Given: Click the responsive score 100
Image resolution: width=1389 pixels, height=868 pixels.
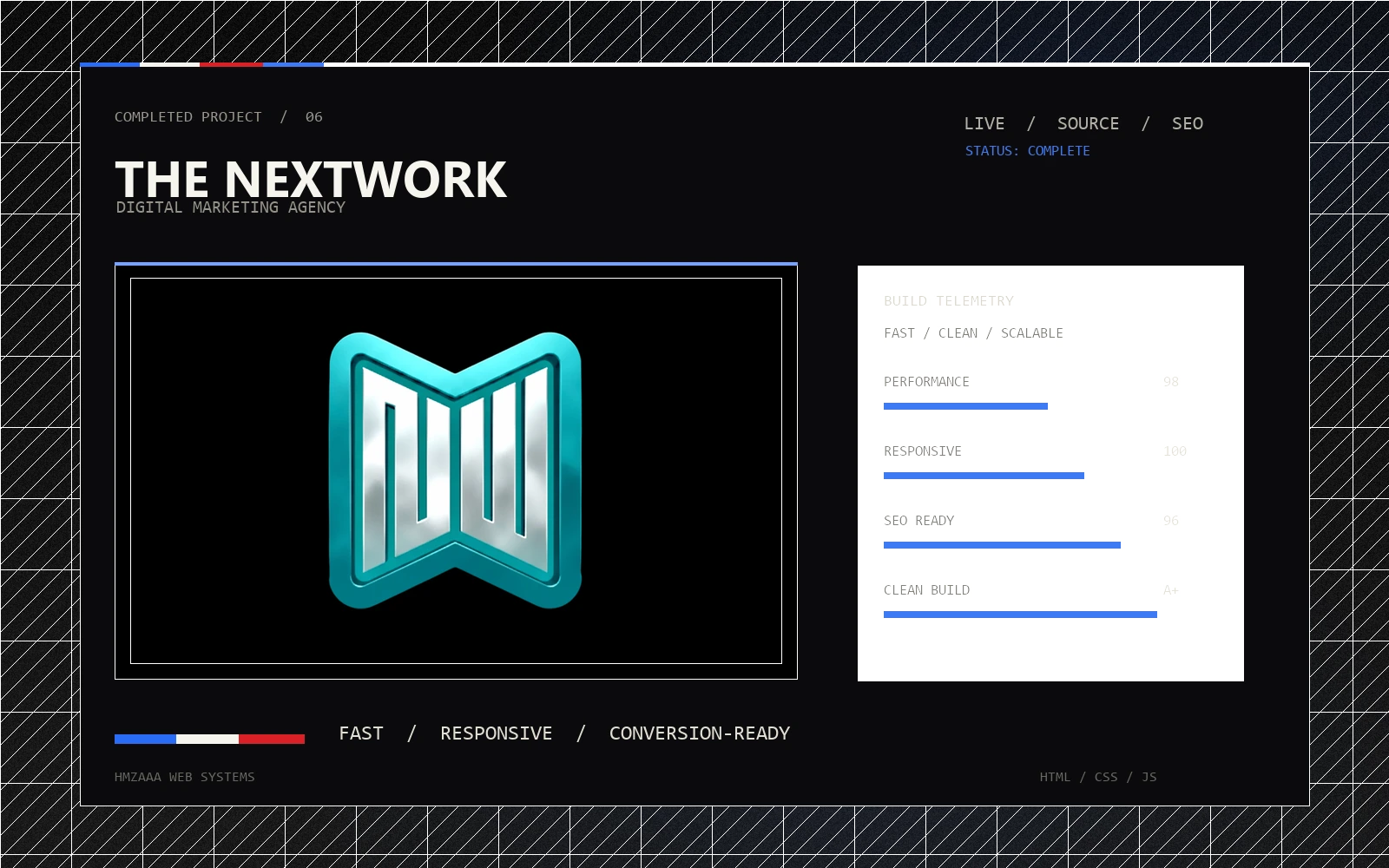Looking at the screenshot, I should pyautogui.click(x=1175, y=451).
